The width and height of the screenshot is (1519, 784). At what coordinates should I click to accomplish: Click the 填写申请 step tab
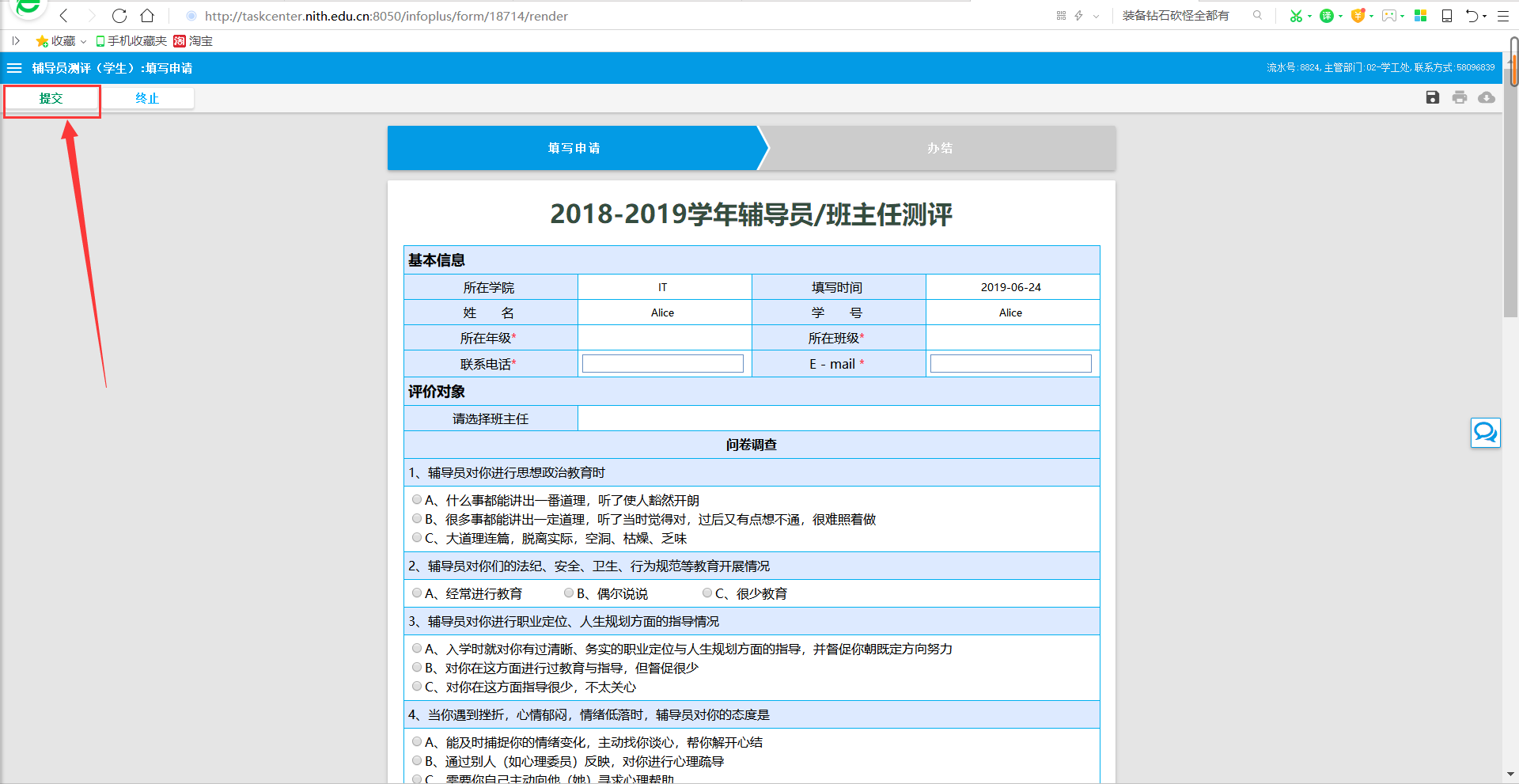575,148
